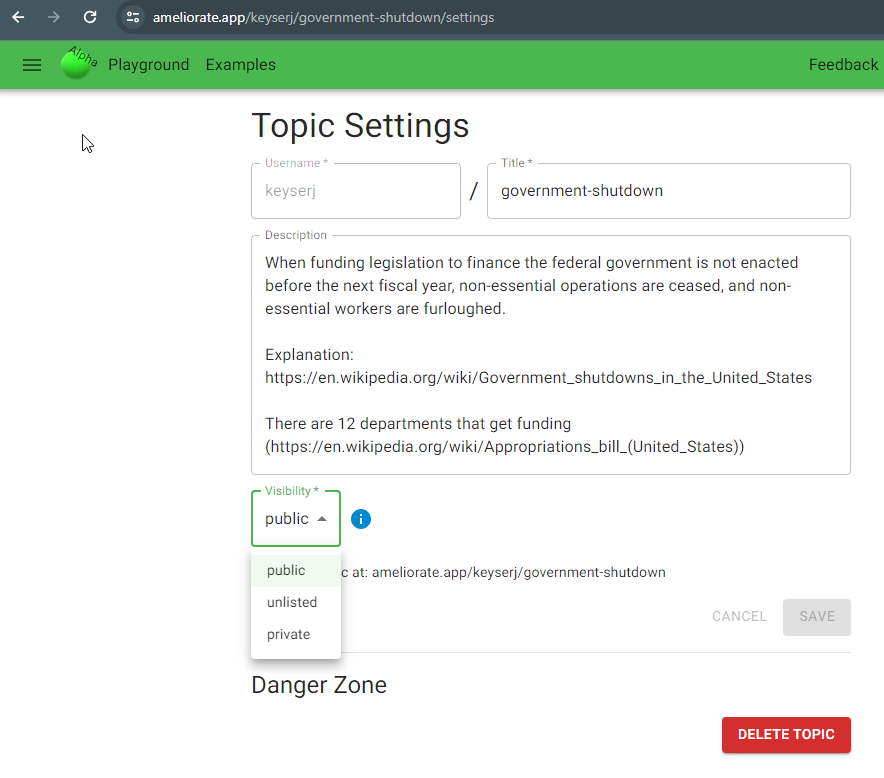The width and height of the screenshot is (884, 778).
Task: Collapse the Visibility dropdown
Action: 296,519
